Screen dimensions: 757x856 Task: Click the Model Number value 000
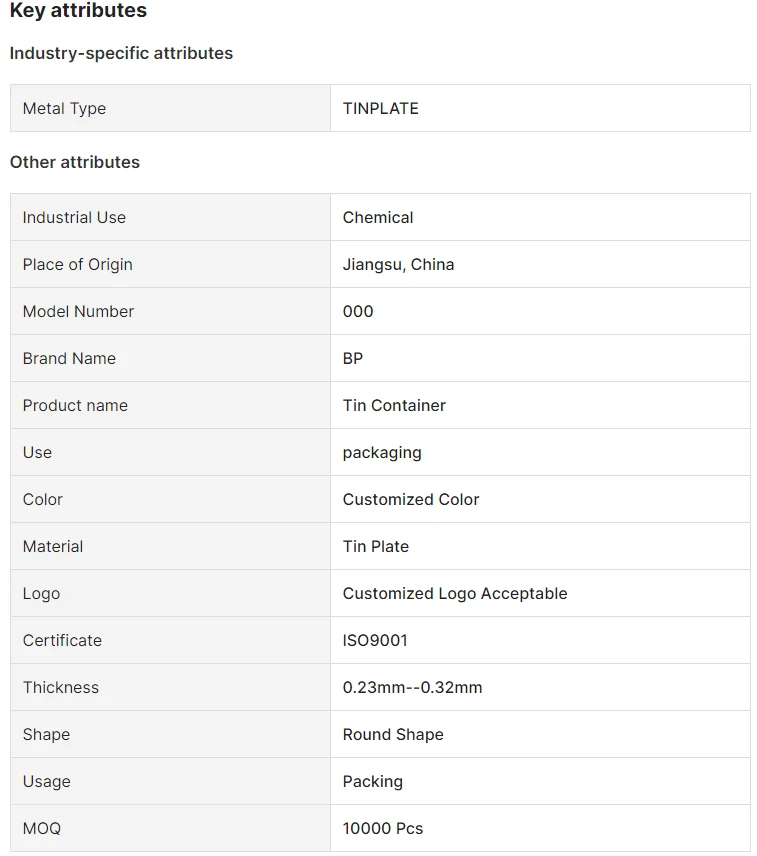pos(358,311)
